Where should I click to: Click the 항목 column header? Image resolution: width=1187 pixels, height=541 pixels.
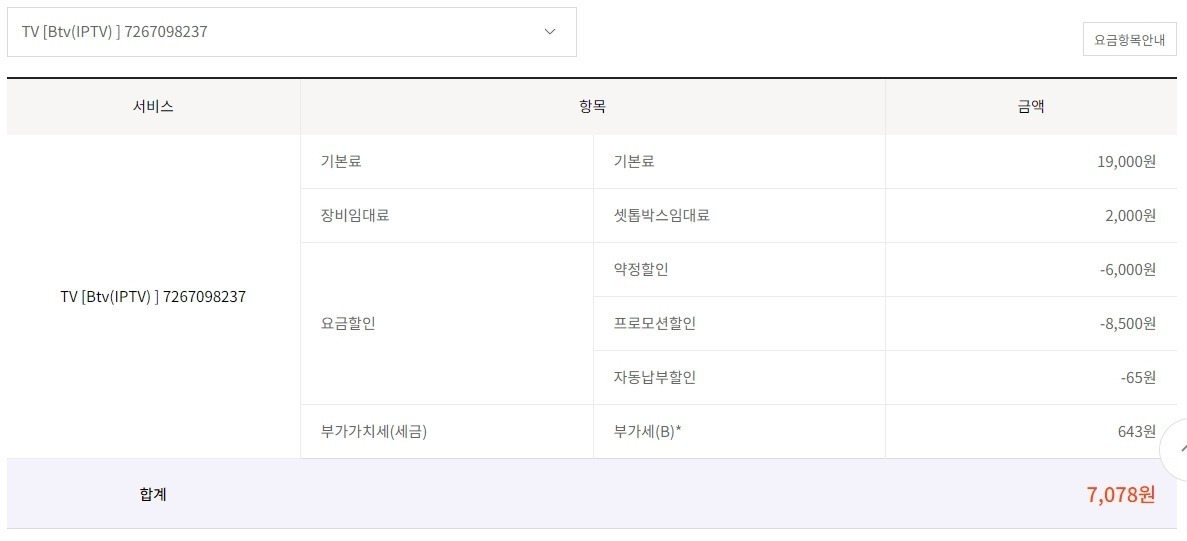pos(592,107)
